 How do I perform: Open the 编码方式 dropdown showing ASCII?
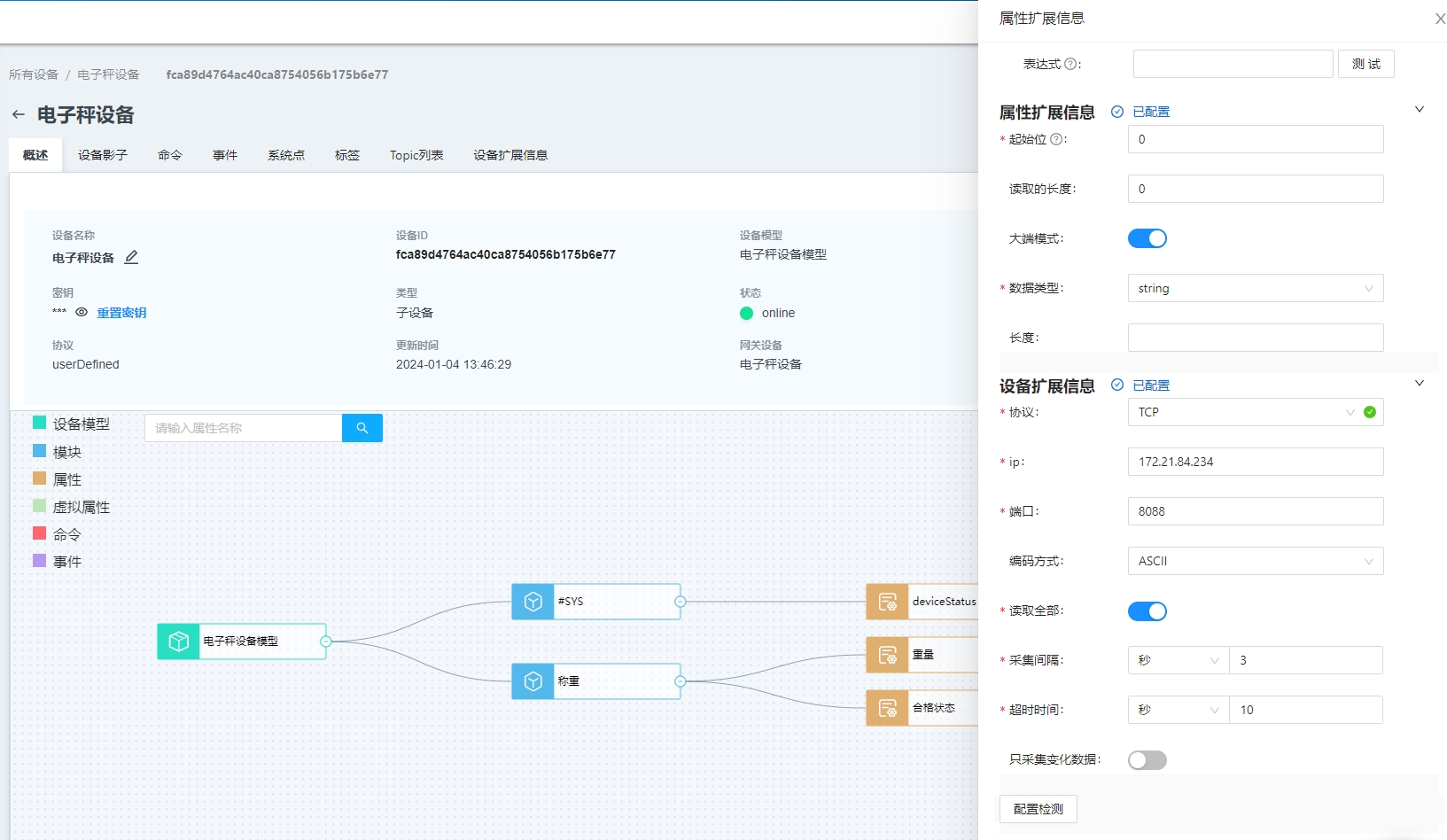[1255, 561]
